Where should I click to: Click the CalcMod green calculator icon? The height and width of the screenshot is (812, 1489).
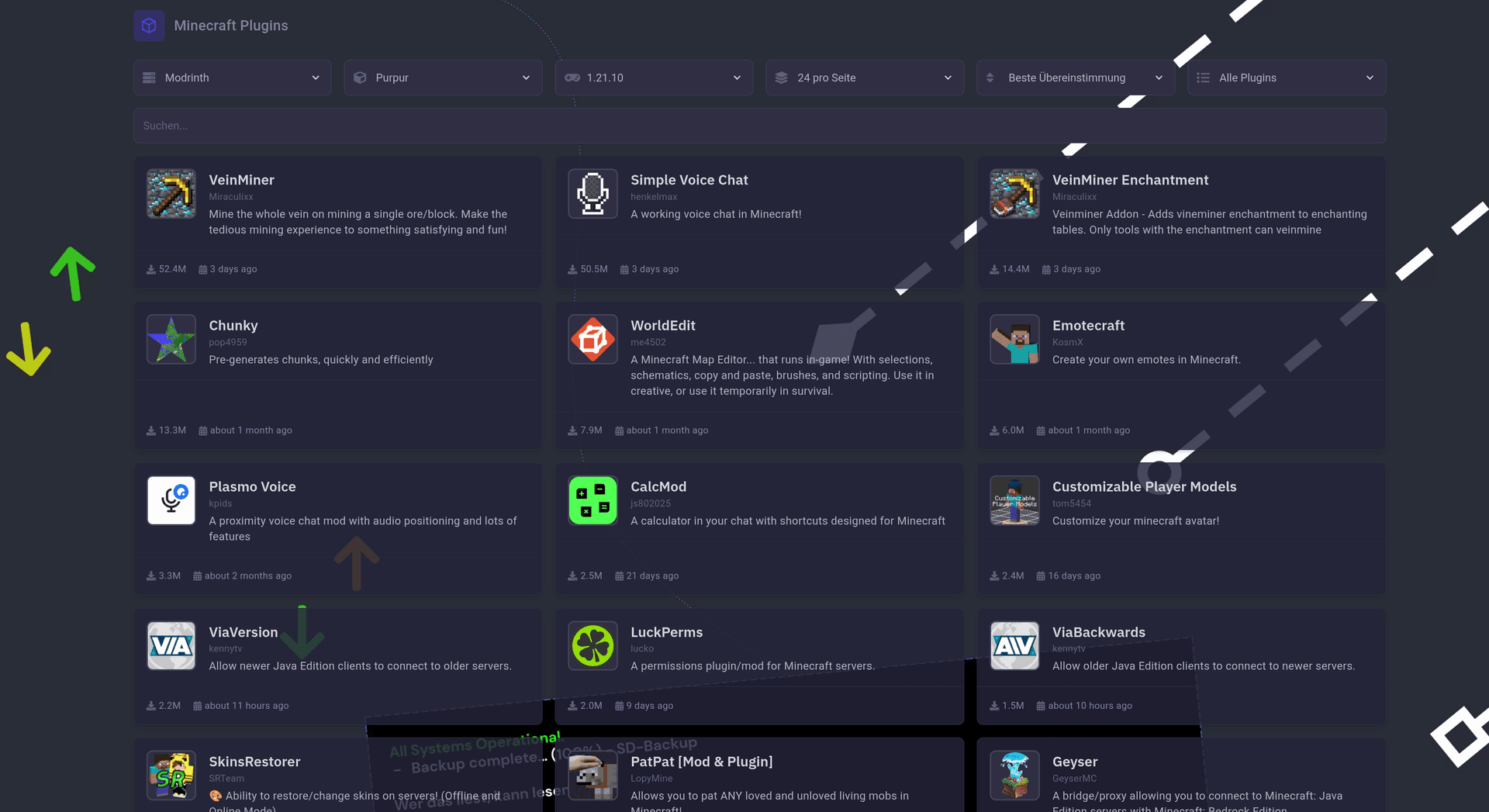pyautogui.click(x=593, y=501)
